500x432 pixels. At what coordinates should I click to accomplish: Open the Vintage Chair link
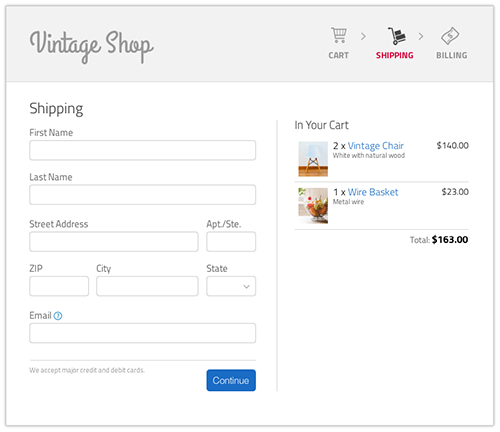point(376,146)
